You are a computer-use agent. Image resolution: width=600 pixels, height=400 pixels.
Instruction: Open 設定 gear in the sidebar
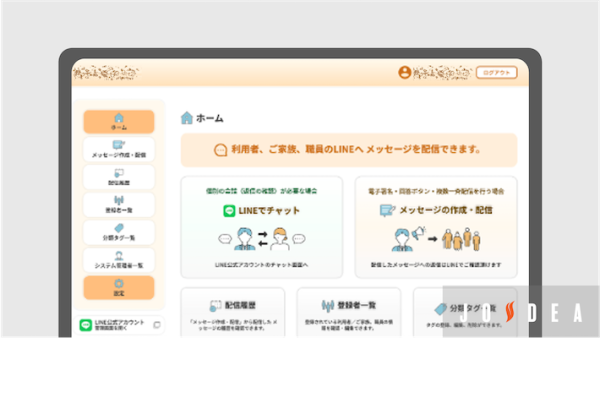pos(119,288)
